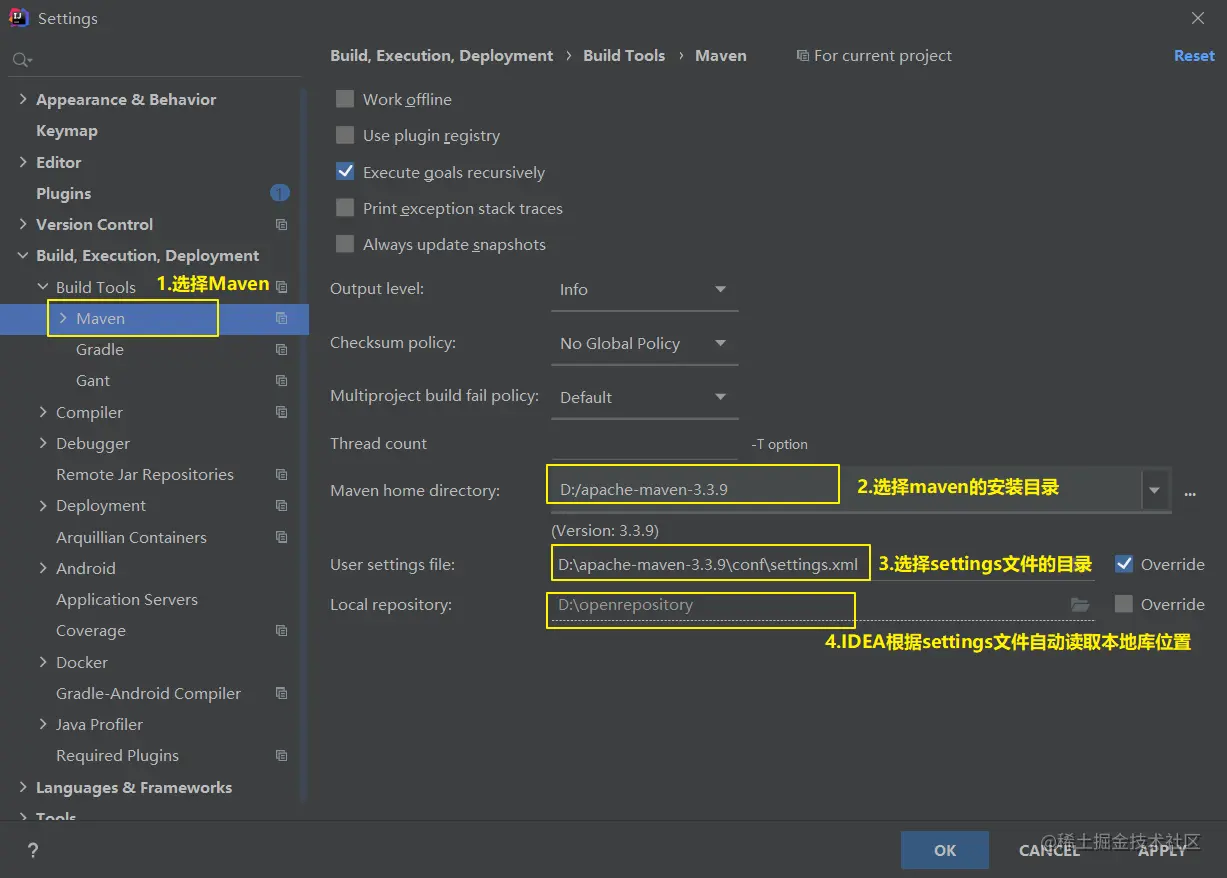Expand the Editor section
Viewport: 1227px width, 878px height.
23,162
